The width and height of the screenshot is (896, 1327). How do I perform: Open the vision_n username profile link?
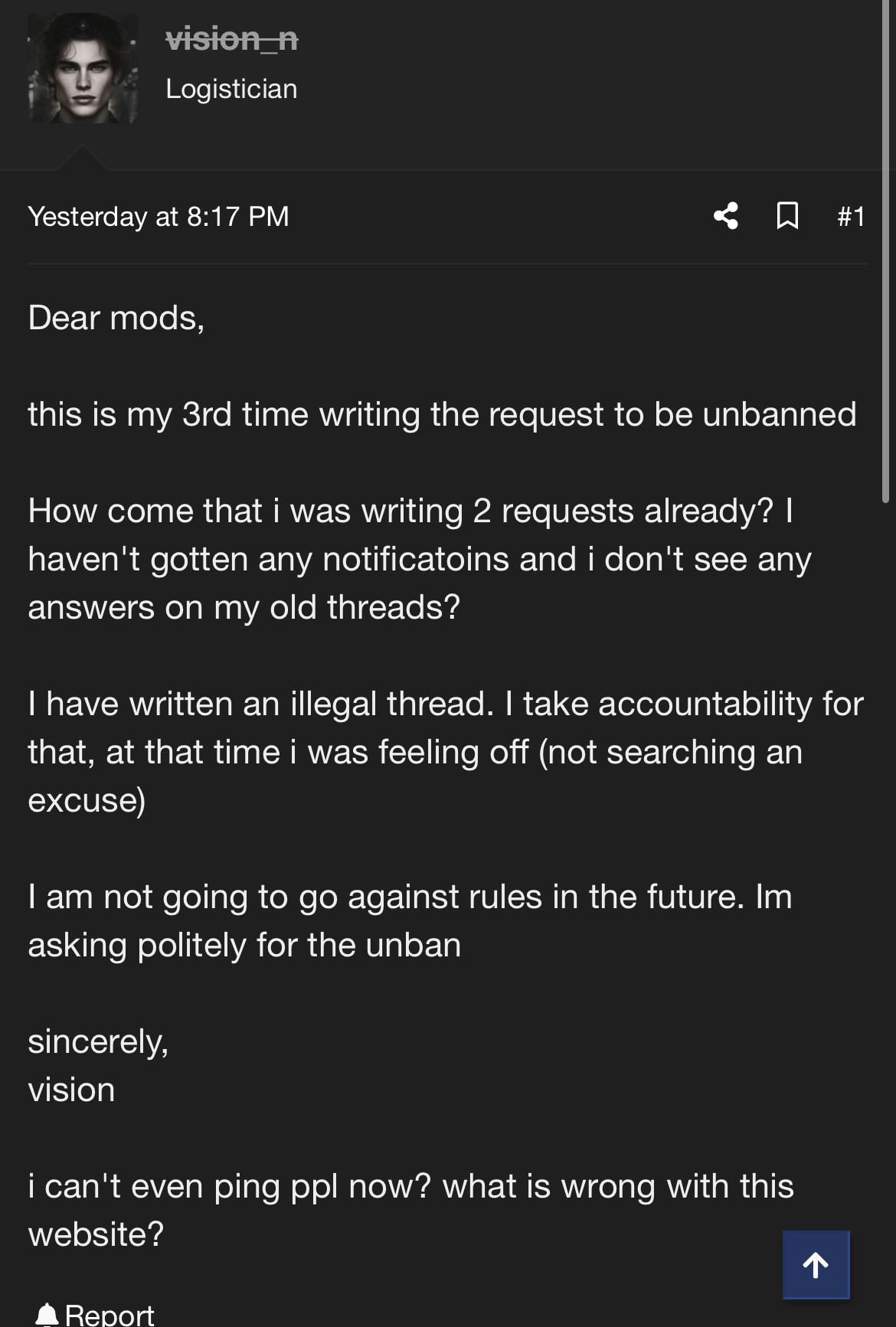click(231, 38)
